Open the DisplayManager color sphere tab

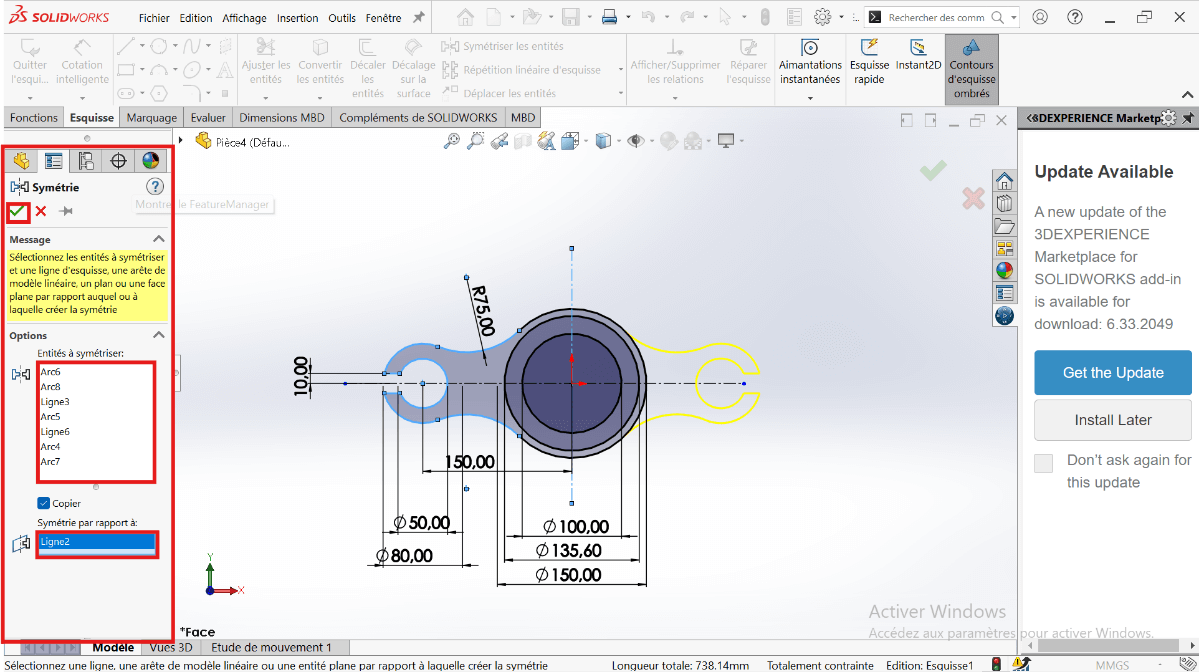(x=150, y=161)
